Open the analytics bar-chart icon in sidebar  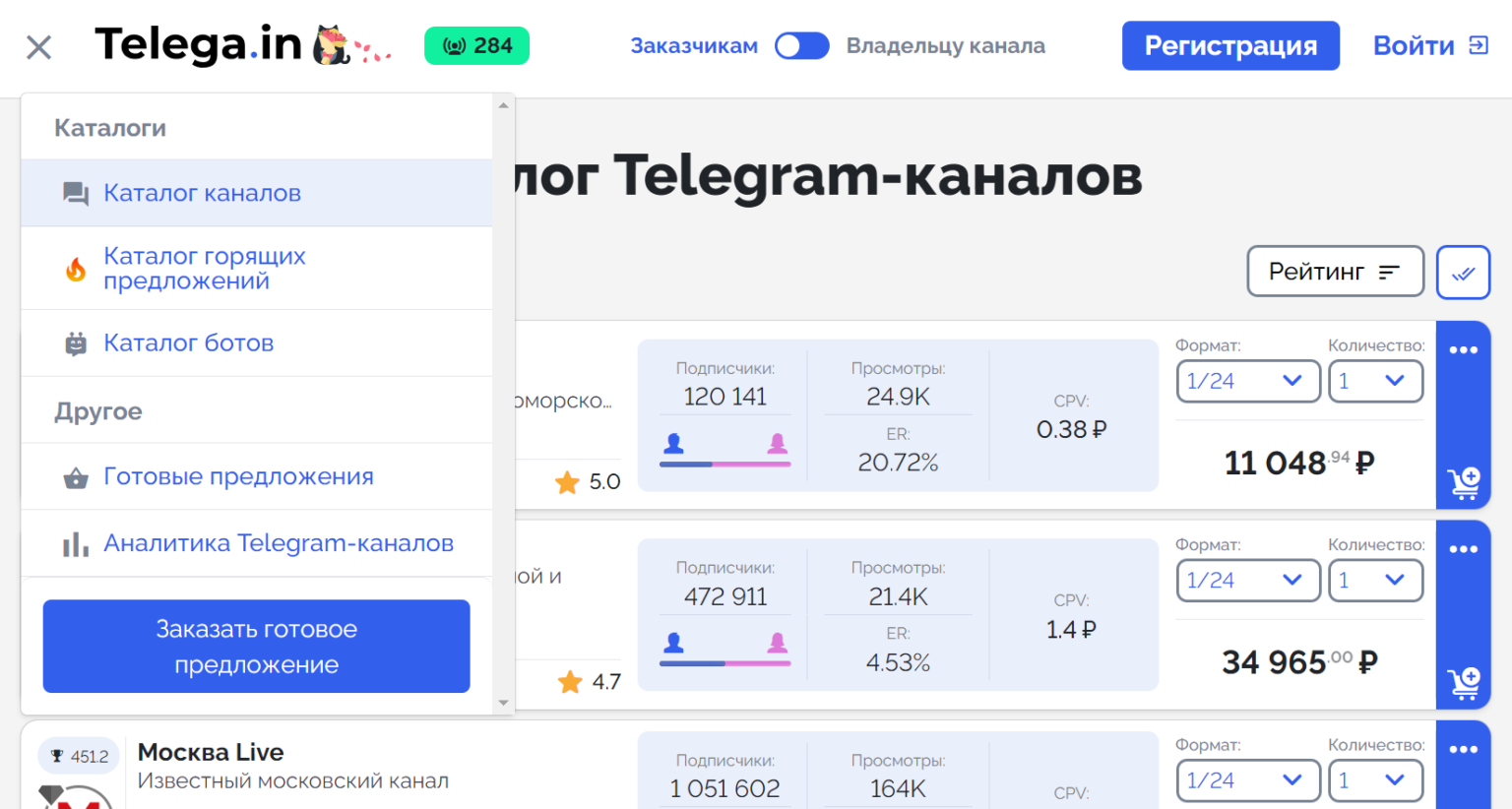click(75, 543)
